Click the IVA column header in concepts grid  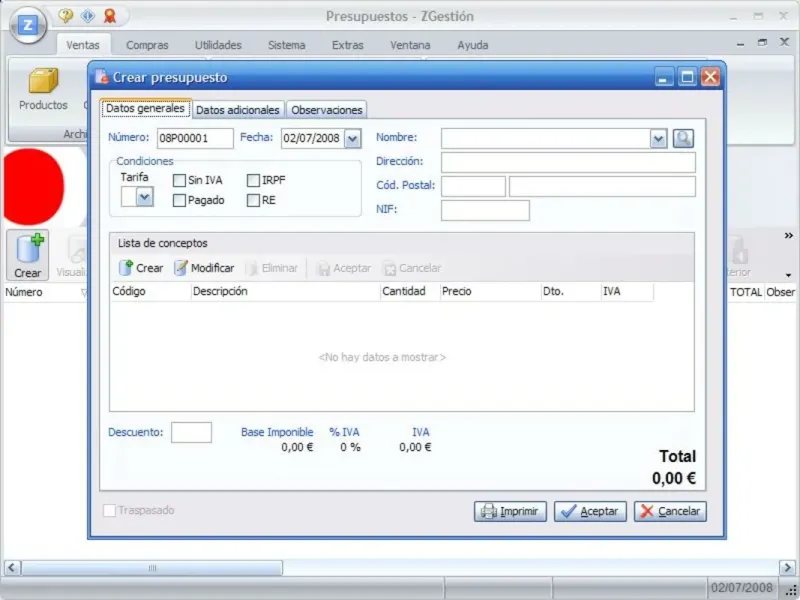(627, 291)
